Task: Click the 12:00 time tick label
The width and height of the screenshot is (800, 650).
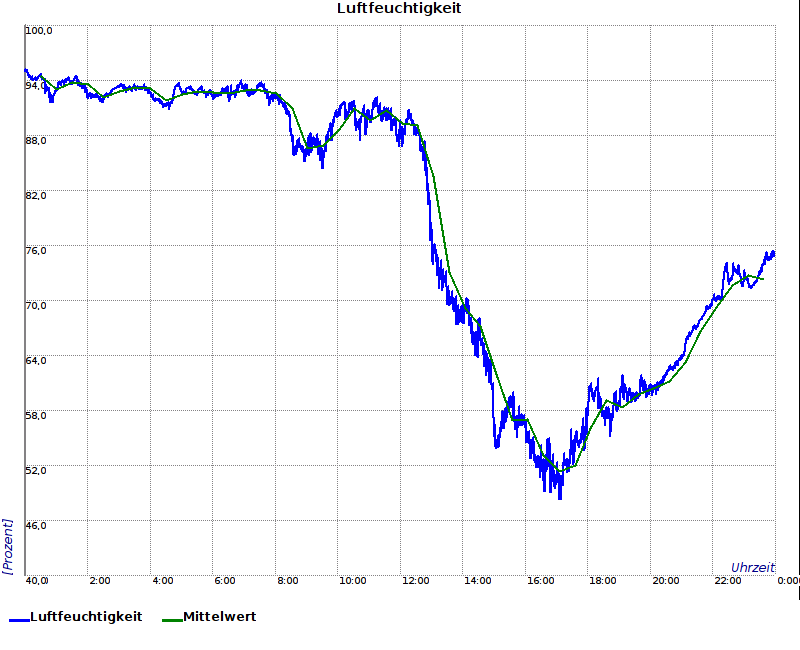Action: pos(415,581)
